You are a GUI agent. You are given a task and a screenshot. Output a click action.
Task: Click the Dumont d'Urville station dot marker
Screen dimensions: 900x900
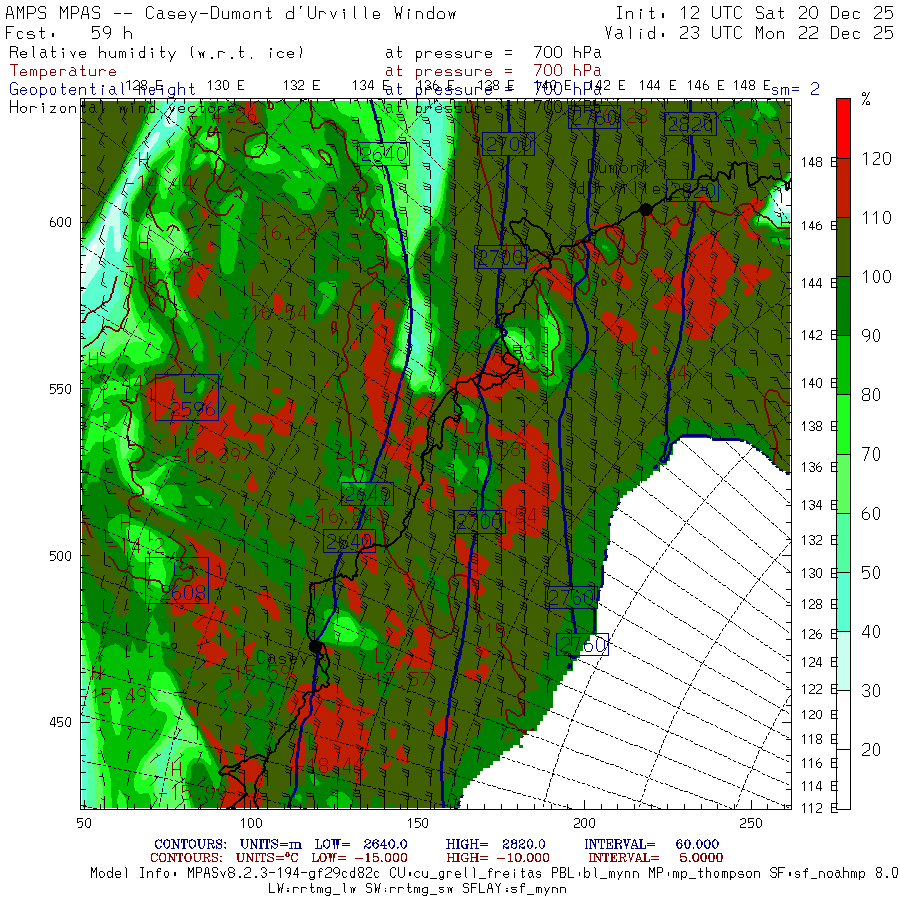coord(646,210)
